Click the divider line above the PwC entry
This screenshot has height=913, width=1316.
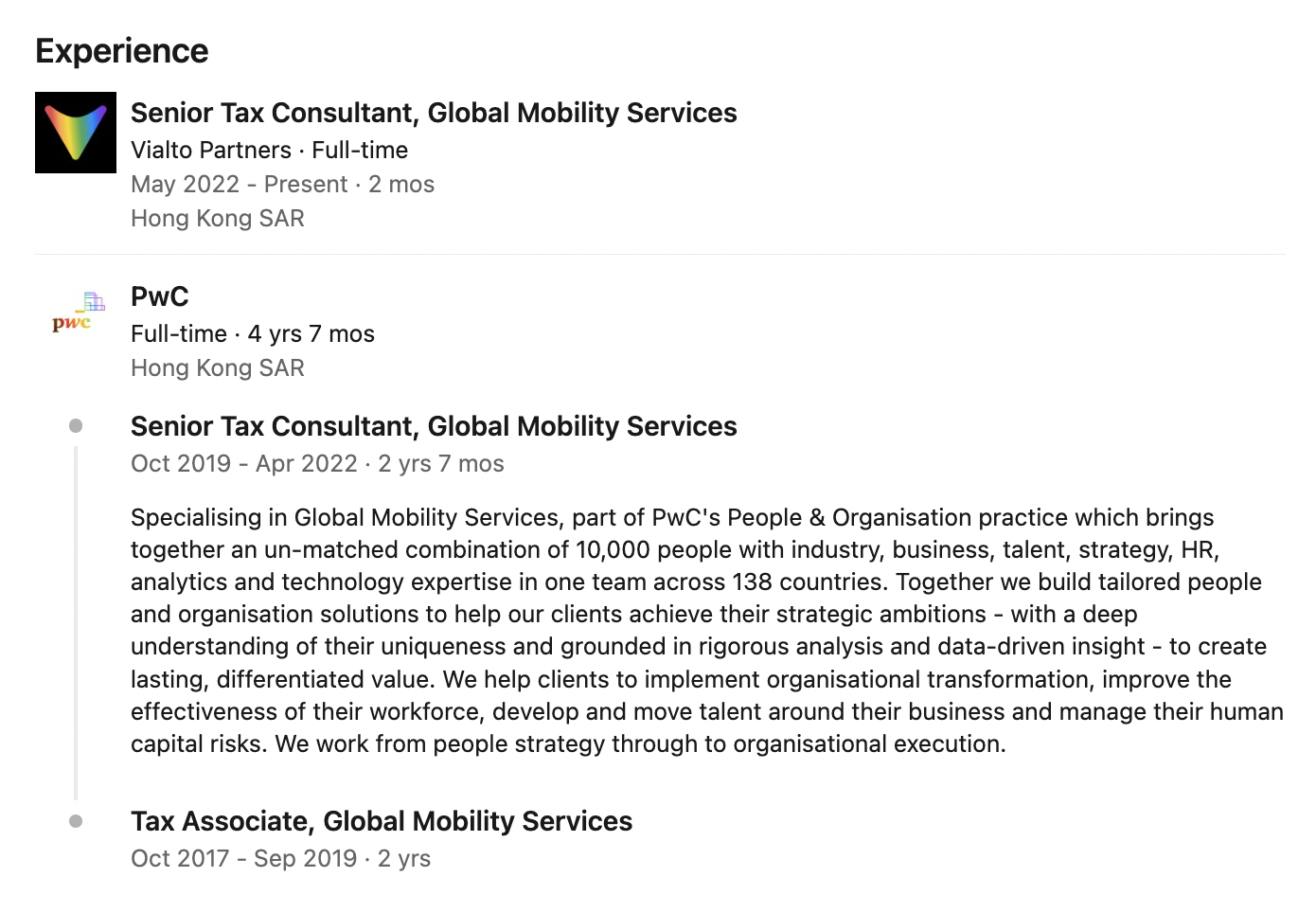660,255
